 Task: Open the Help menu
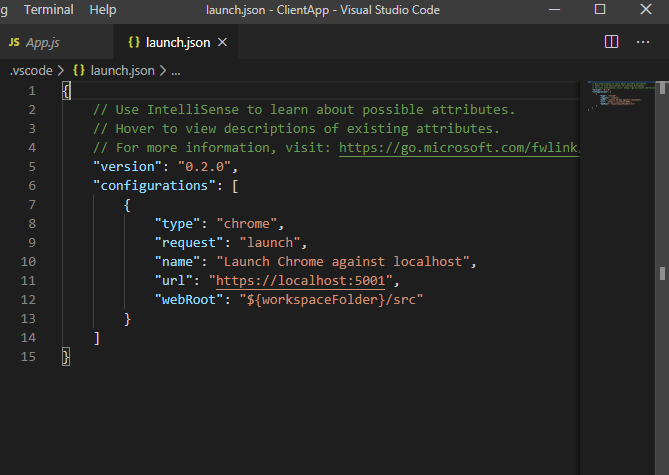pyautogui.click(x=103, y=9)
